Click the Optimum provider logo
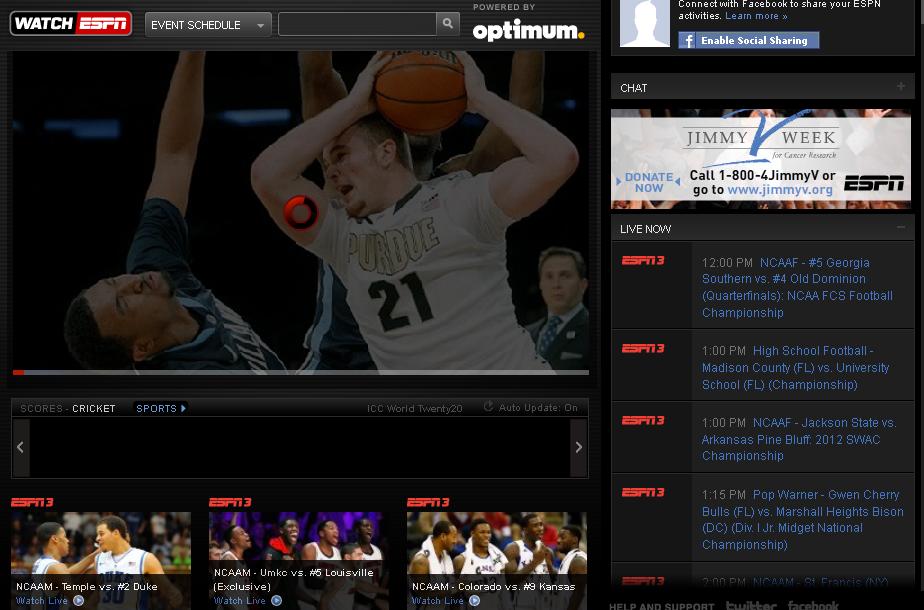Viewport: 924px width, 610px height. [528, 31]
